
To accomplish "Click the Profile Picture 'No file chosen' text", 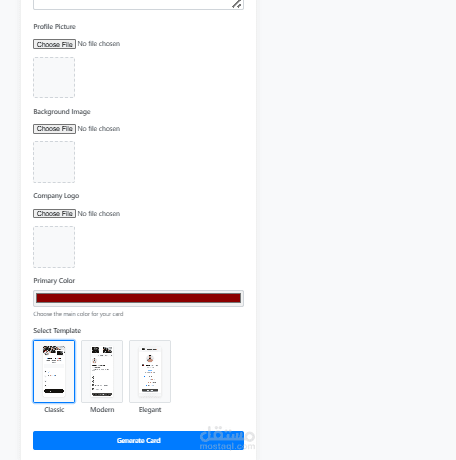I will pyautogui.click(x=99, y=44).
